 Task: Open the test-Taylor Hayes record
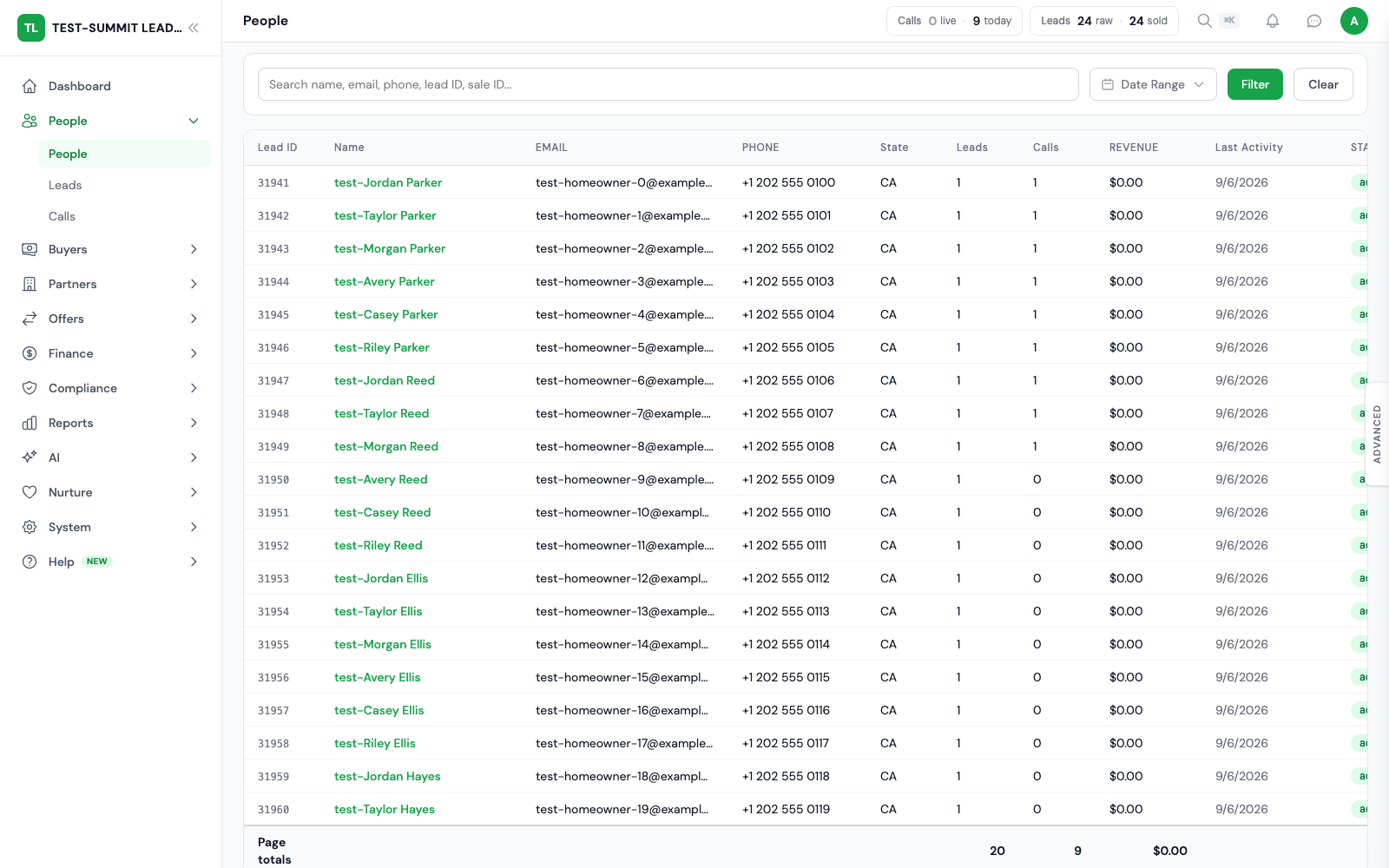click(x=385, y=809)
